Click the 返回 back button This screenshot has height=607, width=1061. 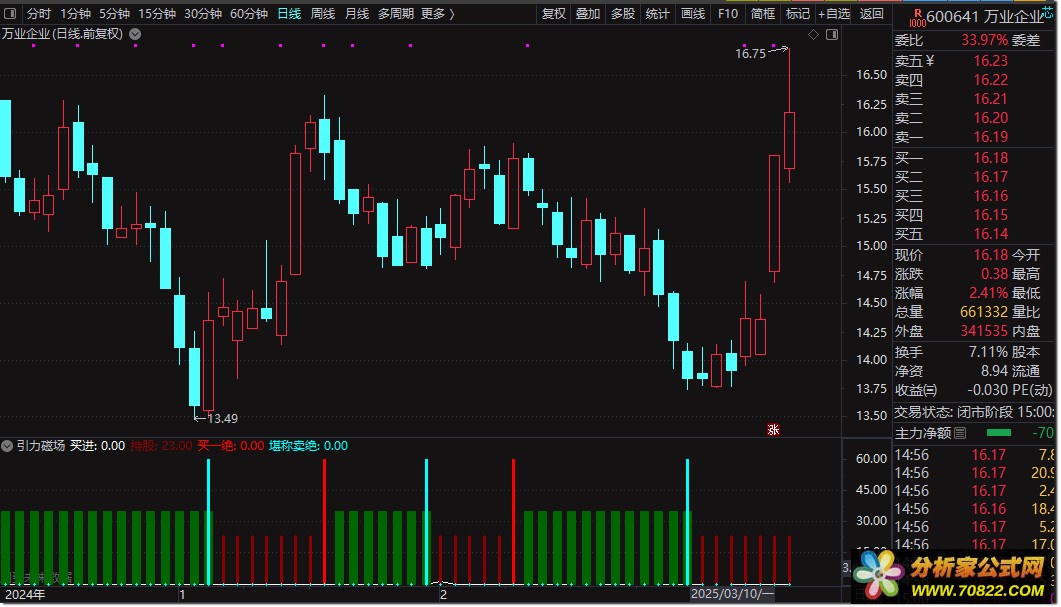872,14
